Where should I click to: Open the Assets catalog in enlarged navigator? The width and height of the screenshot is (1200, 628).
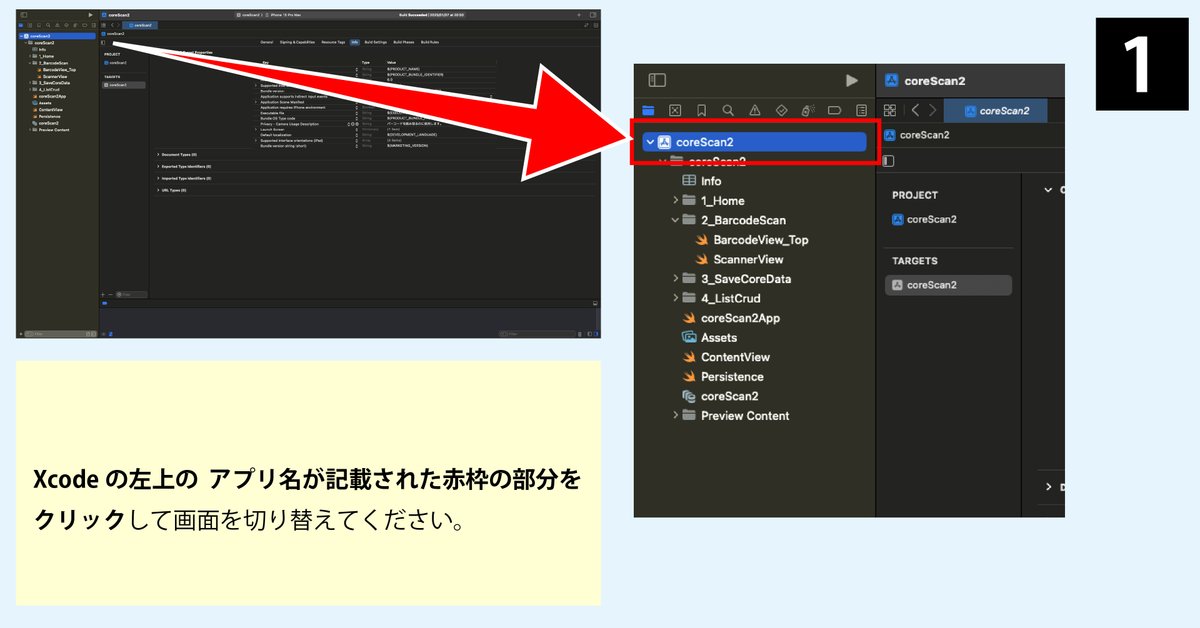pos(709,338)
